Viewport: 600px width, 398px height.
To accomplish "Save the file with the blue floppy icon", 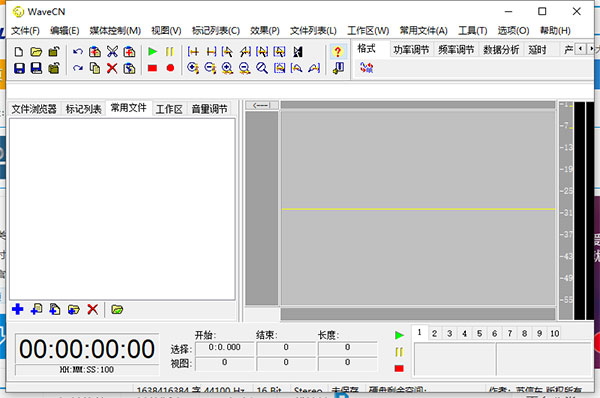I will (19, 69).
